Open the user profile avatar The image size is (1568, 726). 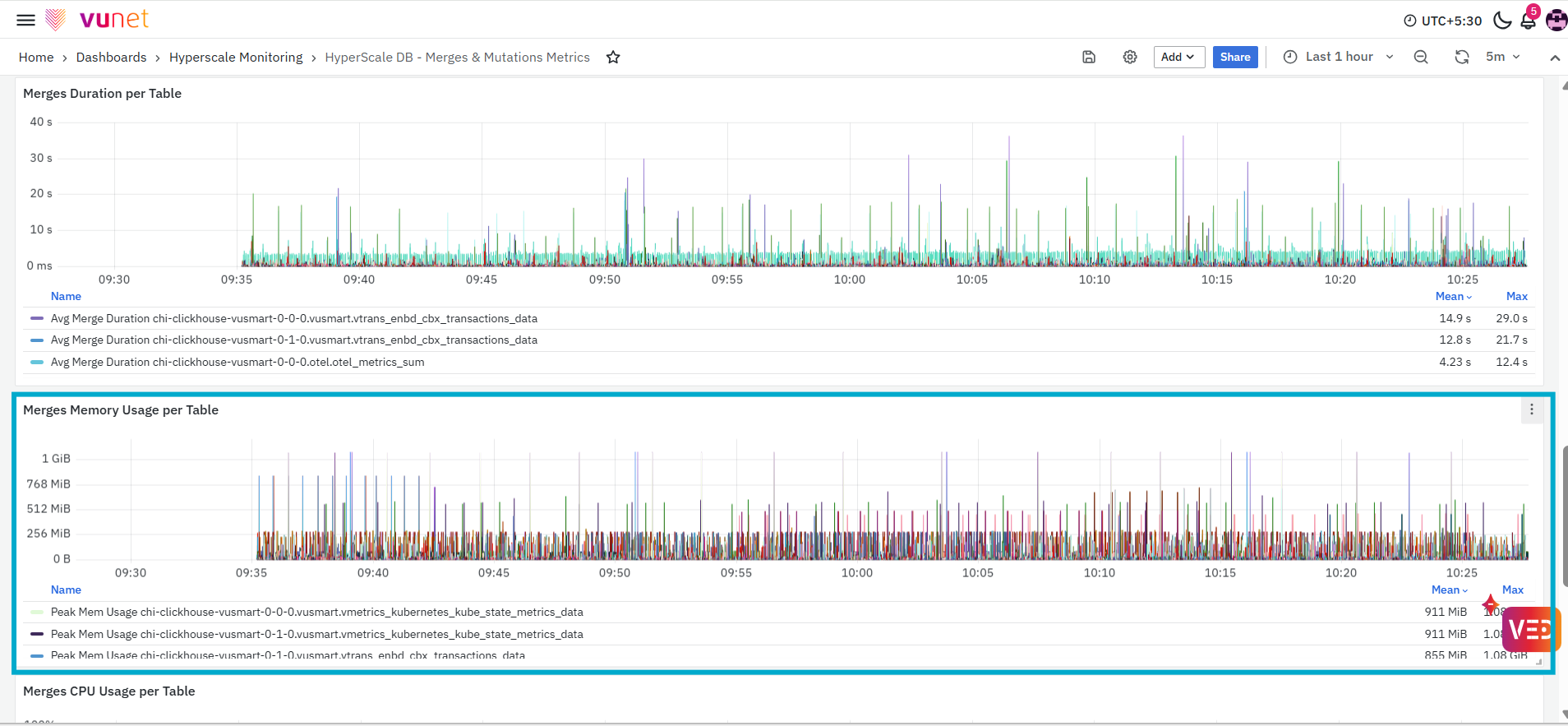pyautogui.click(x=1556, y=20)
